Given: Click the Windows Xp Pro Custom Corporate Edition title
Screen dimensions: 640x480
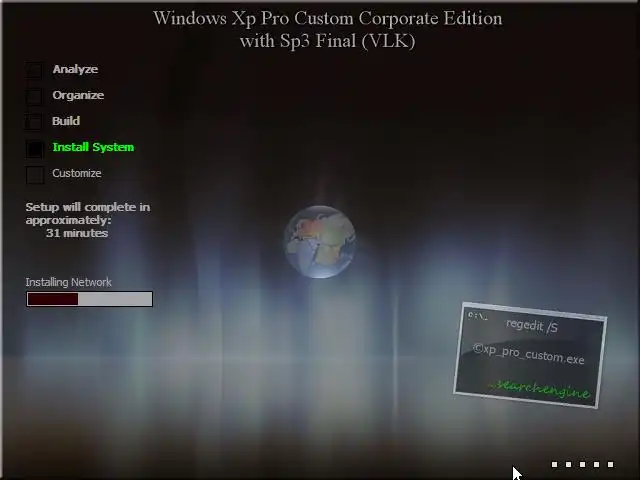Looking at the screenshot, I should point(327,18).
